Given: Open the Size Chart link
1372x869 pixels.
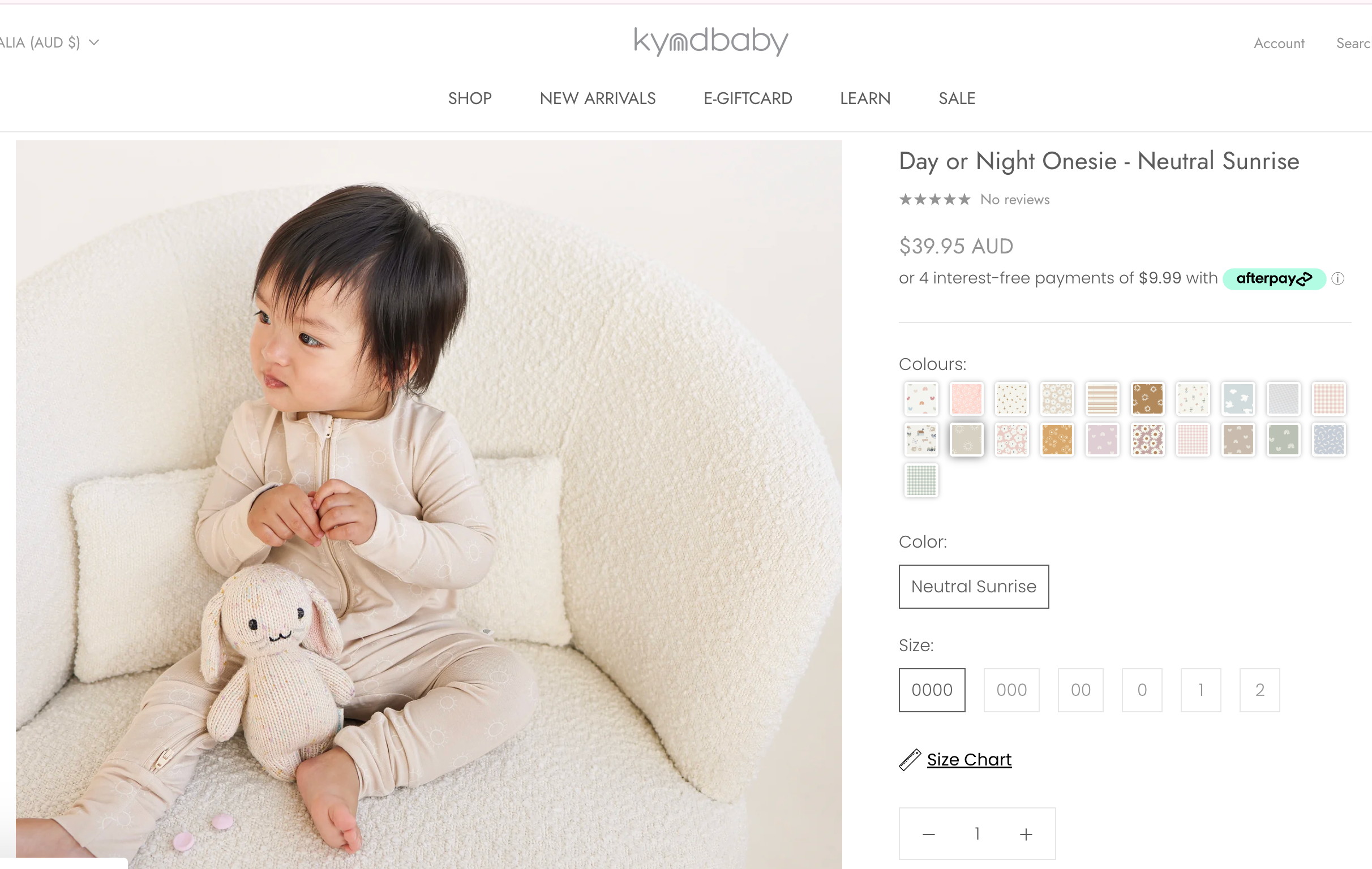Looking at the screenshot, I should click(x=968, y=760).
